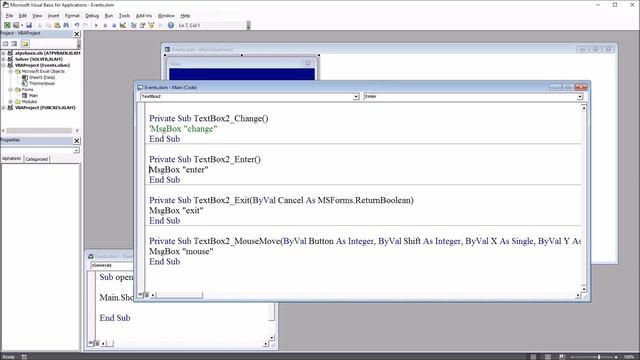This screenshot has height=360, width=640.
Task: Expand the Solver project node
Action: 4,59
